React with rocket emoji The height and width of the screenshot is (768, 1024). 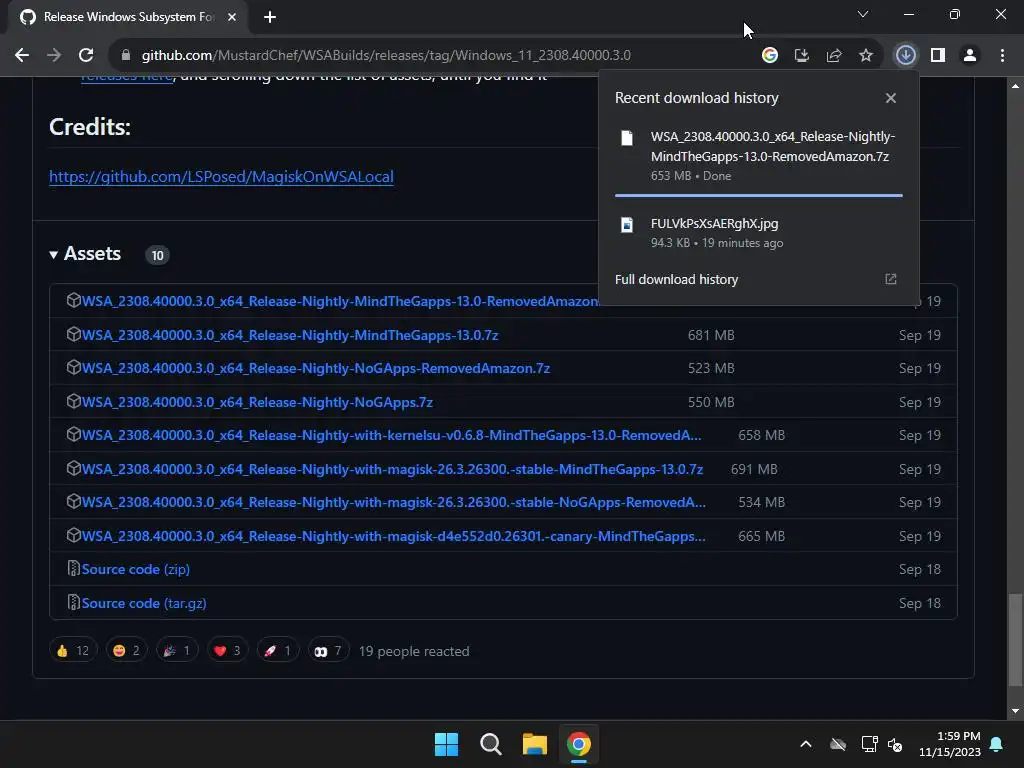[278, 650]
